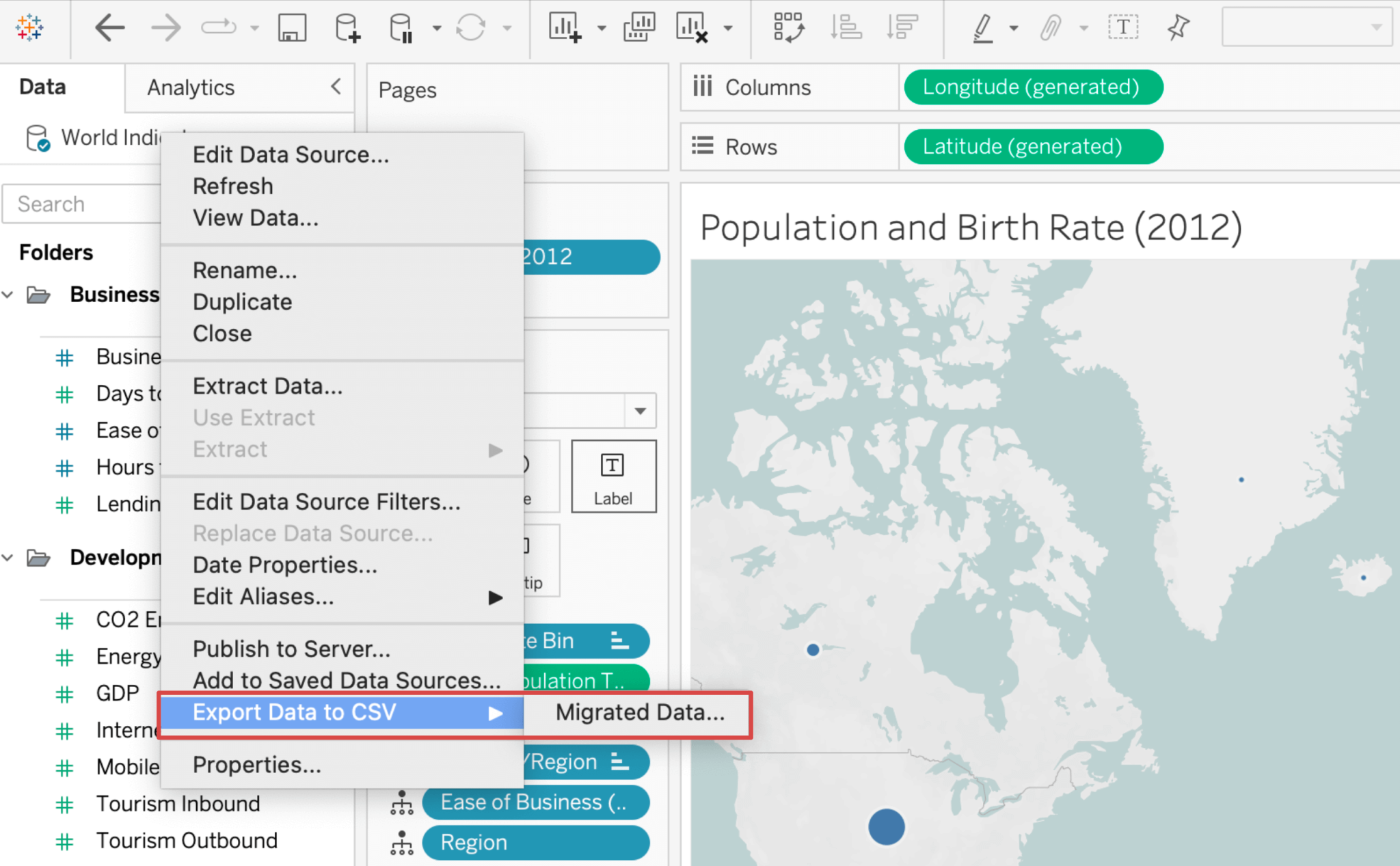Undo the last action
Image resolution: width=1400 pixels, height=866 pixels.
coord(109,27)
